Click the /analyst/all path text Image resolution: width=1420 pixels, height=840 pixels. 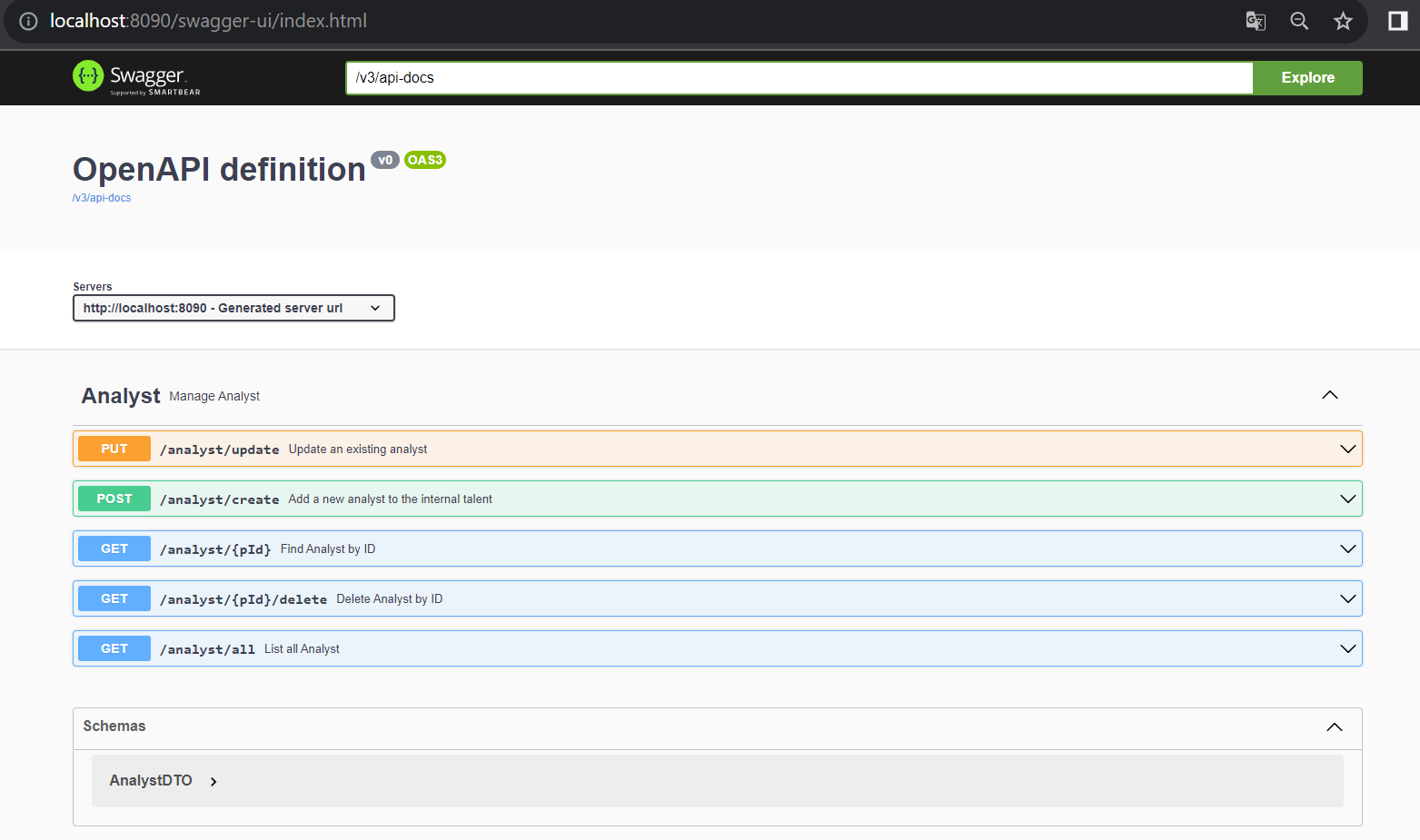pos(207,649)
